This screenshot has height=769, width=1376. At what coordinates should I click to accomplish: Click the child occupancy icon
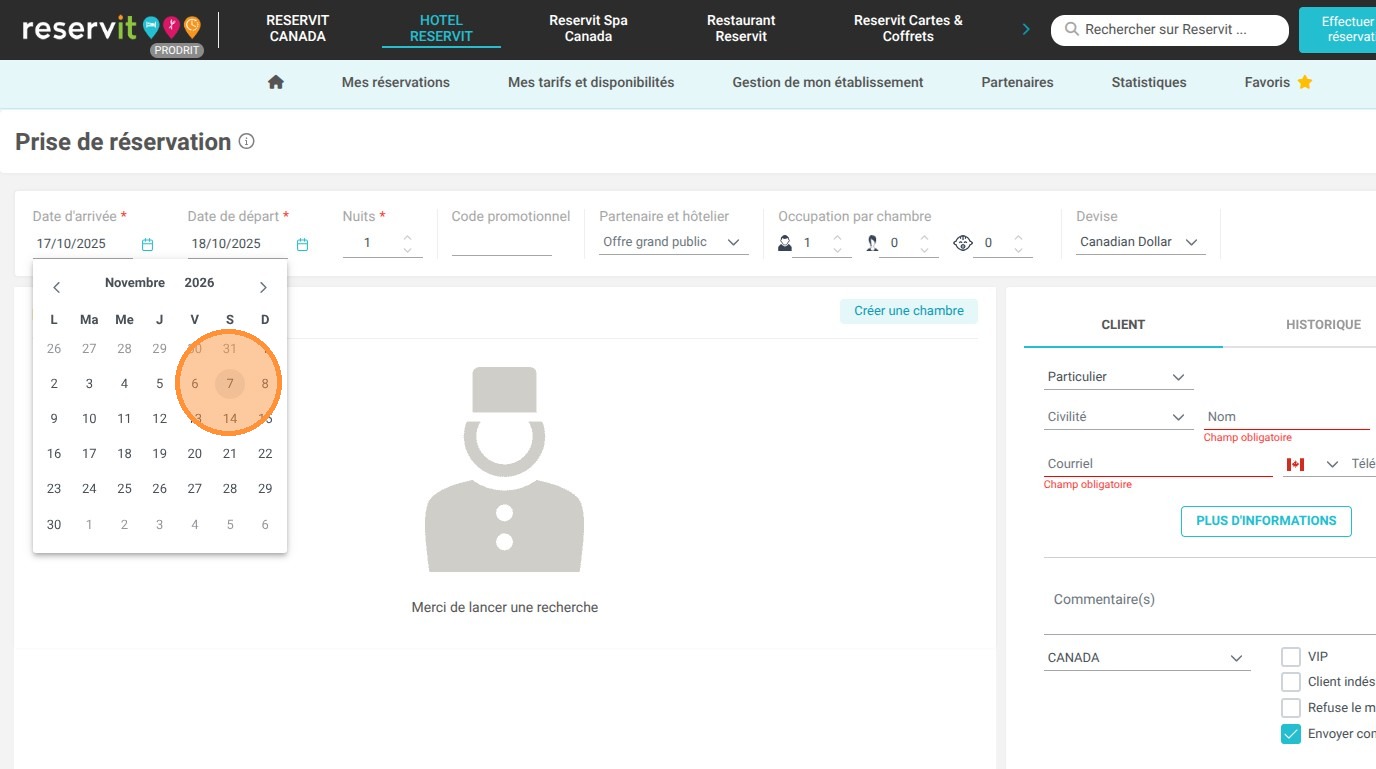pyautogui.click(x=872, y=243)
